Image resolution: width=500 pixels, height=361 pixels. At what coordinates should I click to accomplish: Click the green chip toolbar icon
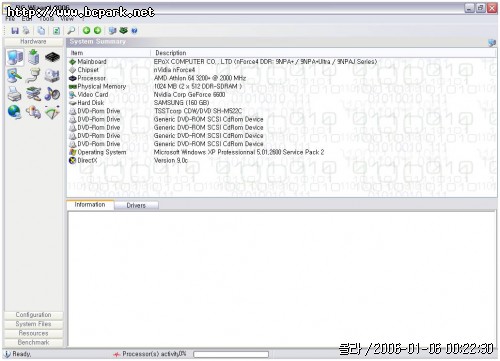(123, 31)
